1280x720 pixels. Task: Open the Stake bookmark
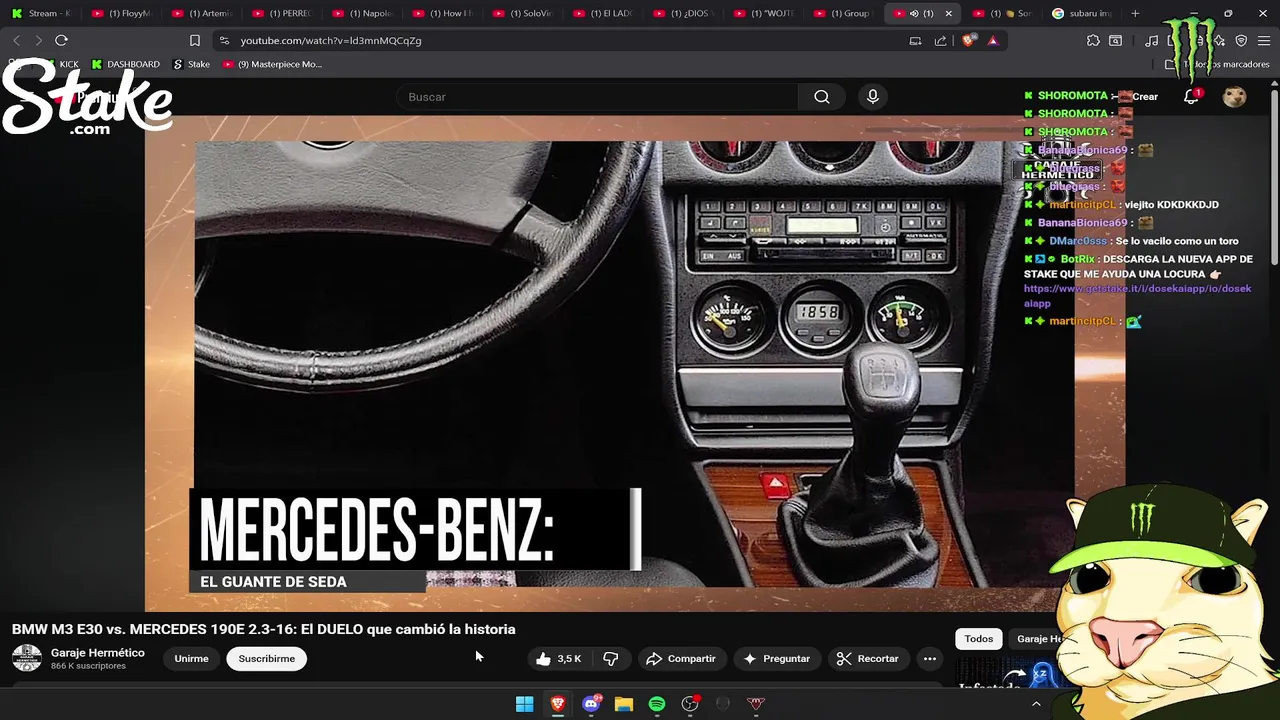pyautogui.click(x=191, y=64)
